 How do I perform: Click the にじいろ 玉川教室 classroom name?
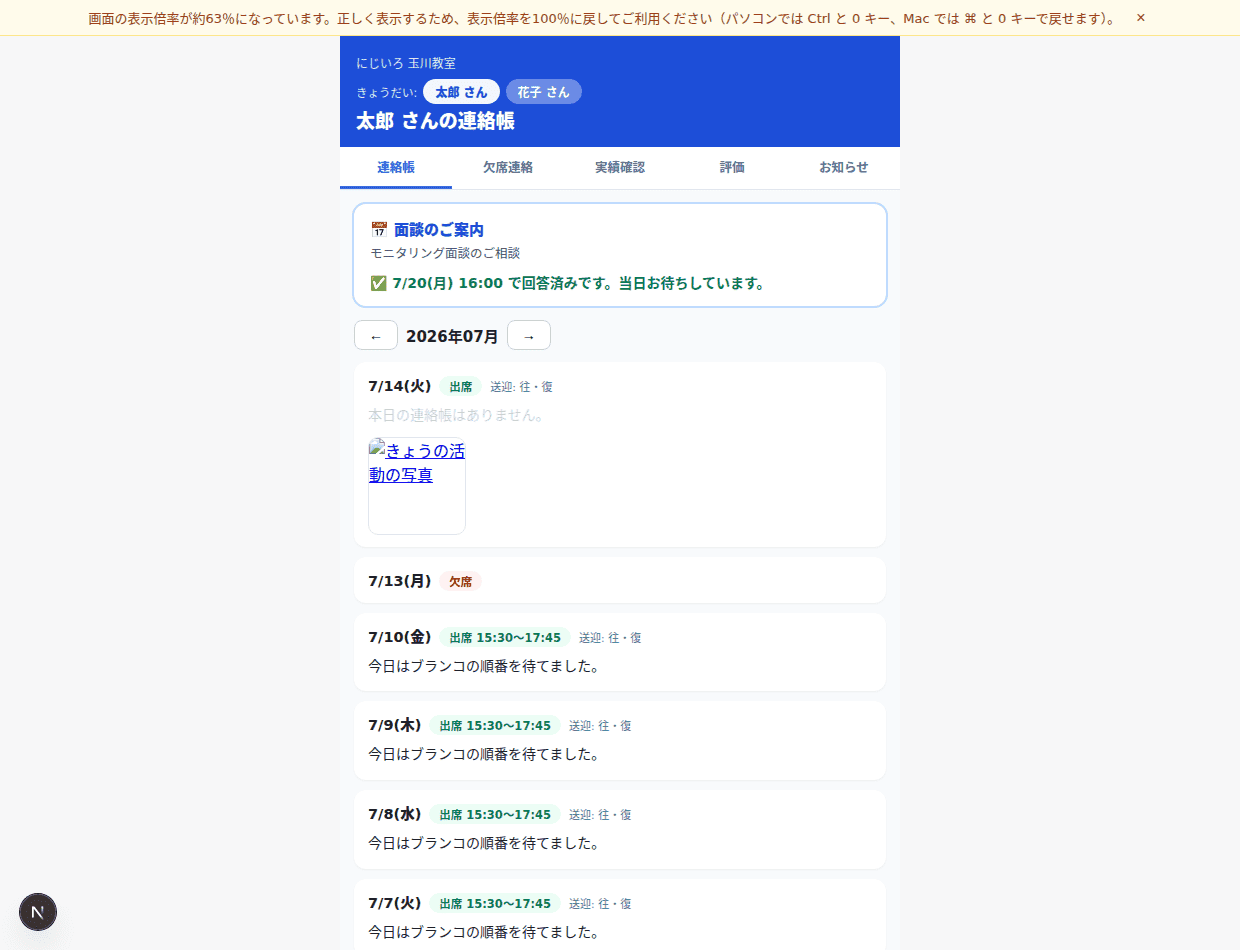[x=406, y=63]
